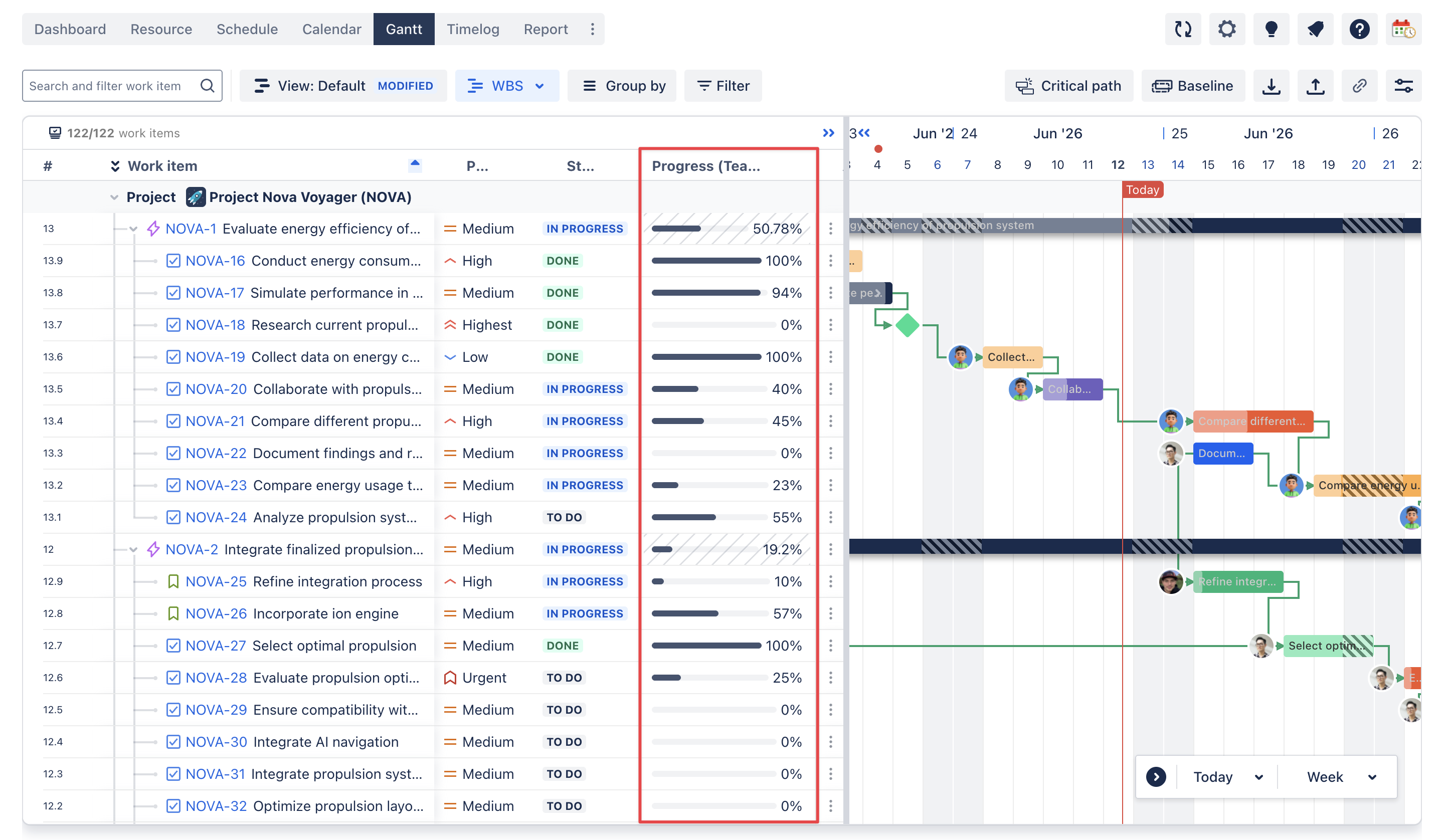Screen dimensions: 1444x840
Task: Click the upload import icon
Action: pyautogui.click(x=1315, y=86)
